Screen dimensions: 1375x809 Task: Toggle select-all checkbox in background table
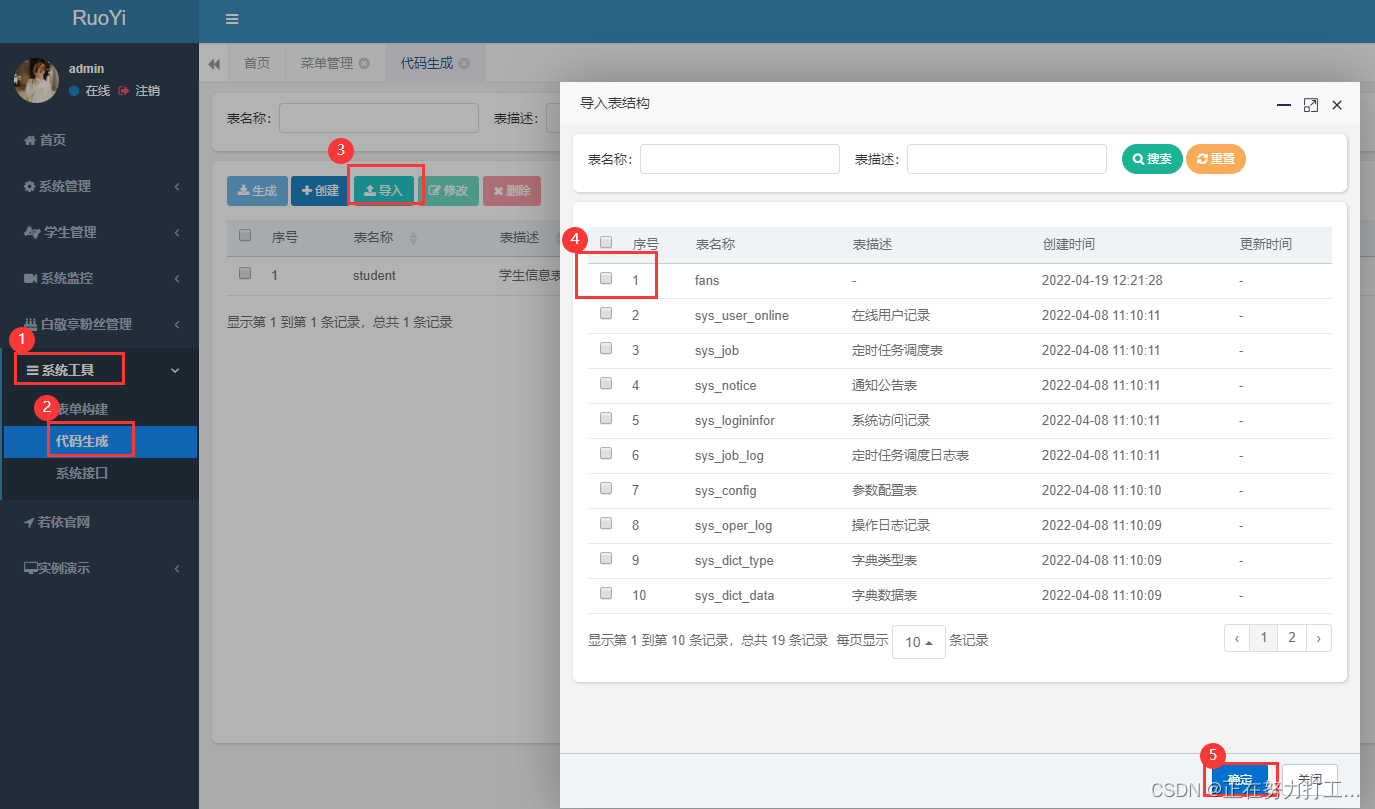[x=245, y=237]
